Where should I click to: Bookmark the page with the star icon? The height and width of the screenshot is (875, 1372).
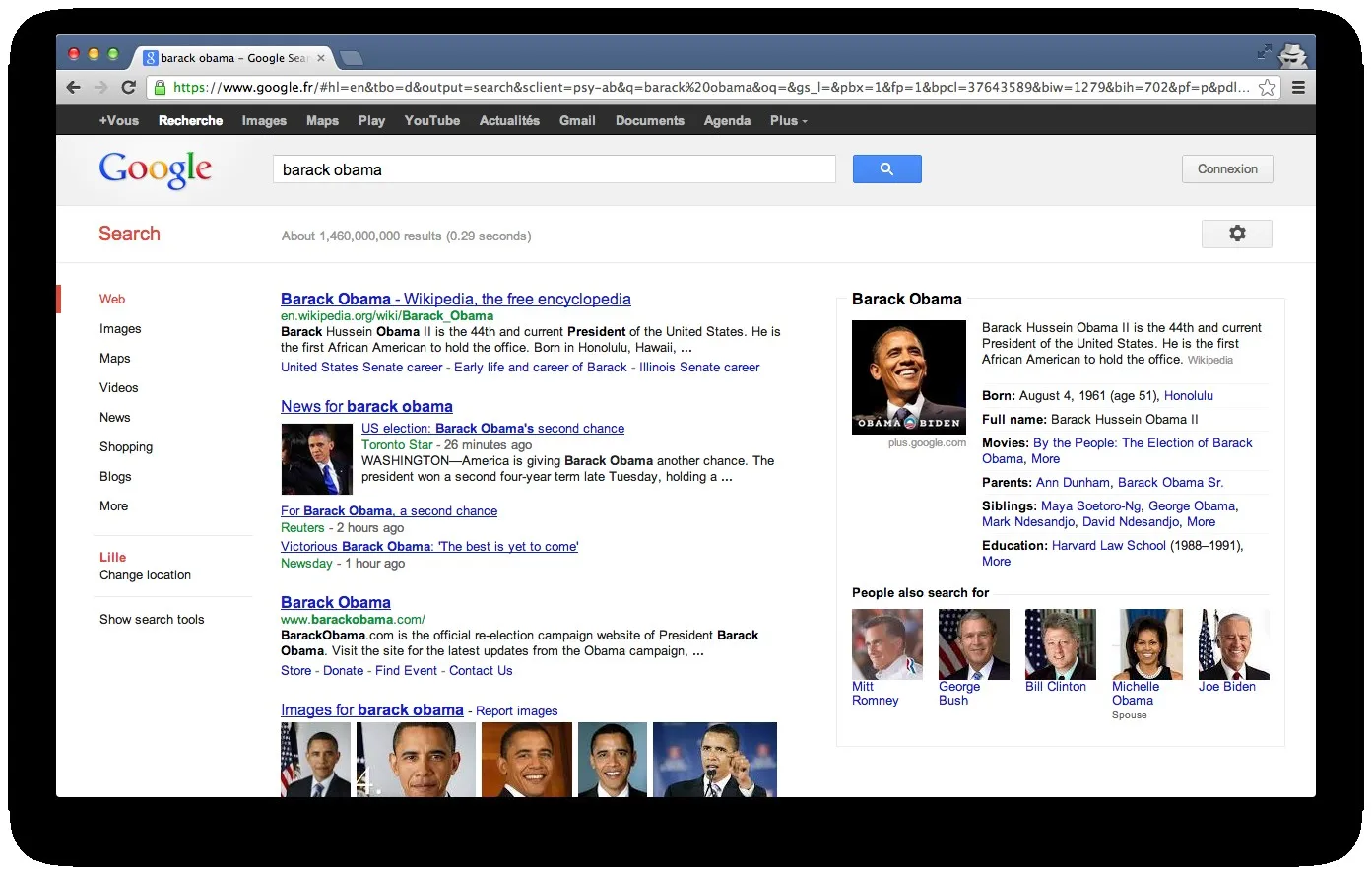pyautogui.click(x=1268, y=87)
